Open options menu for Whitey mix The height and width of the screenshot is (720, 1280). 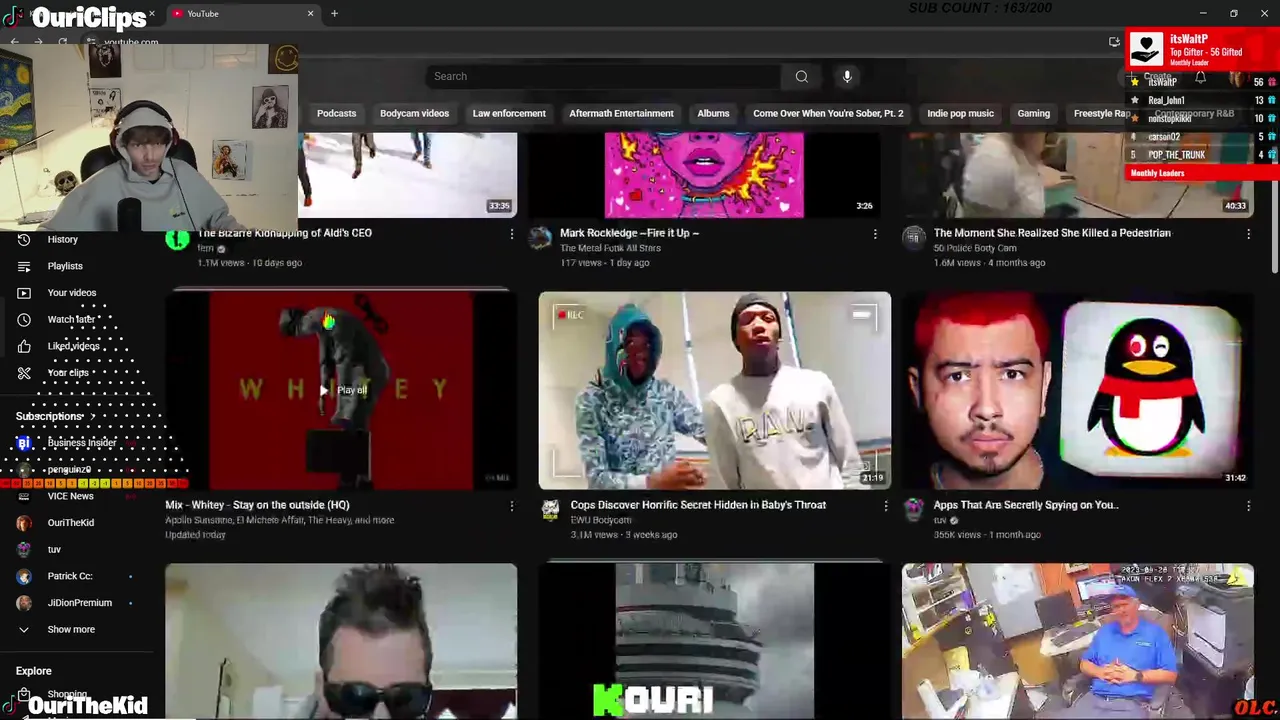coord(512,506)
